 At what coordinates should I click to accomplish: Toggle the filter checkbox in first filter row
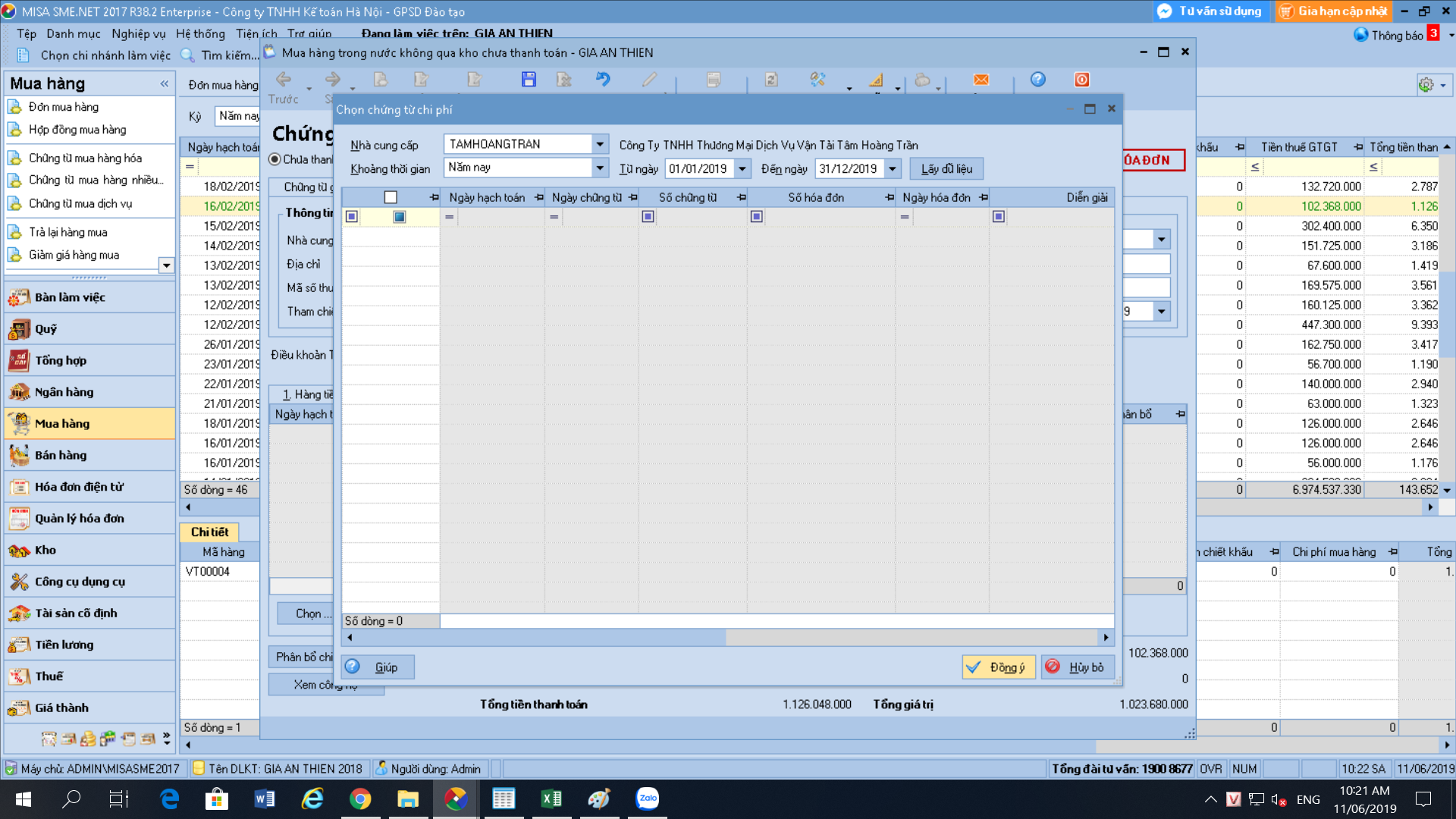pos(399,217)
